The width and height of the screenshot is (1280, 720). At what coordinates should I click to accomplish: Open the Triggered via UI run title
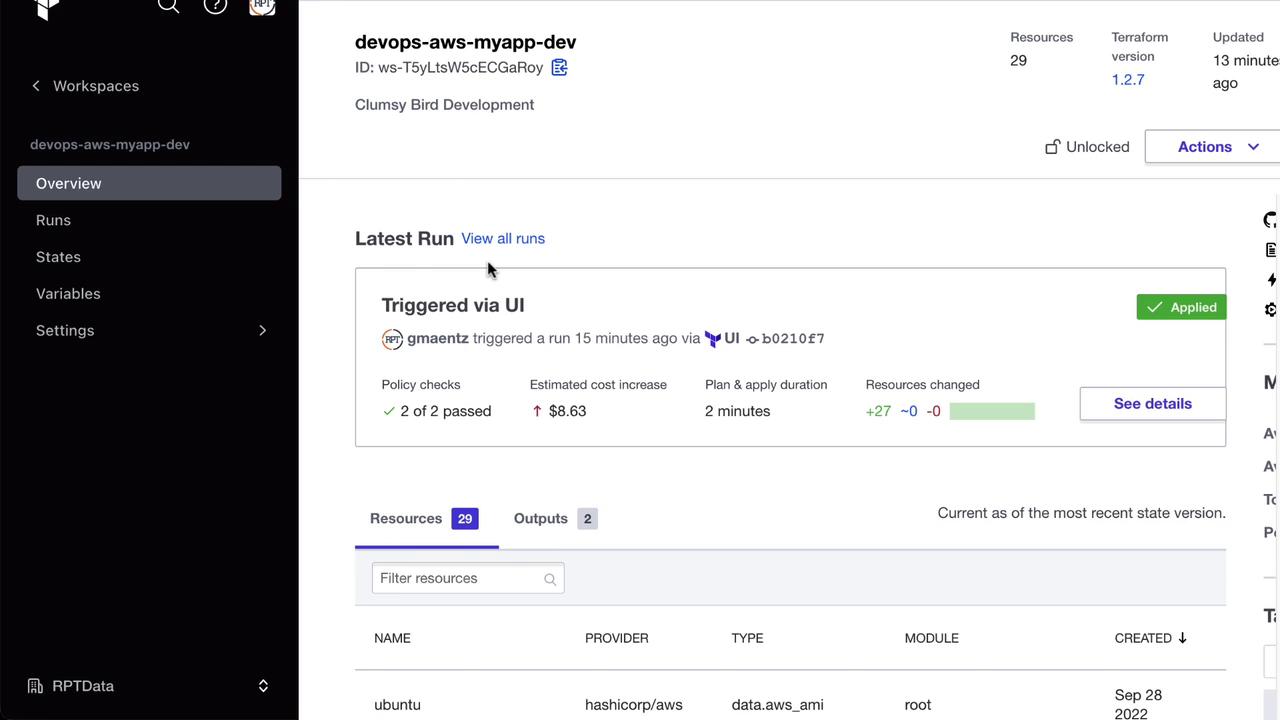click(453, 305)
